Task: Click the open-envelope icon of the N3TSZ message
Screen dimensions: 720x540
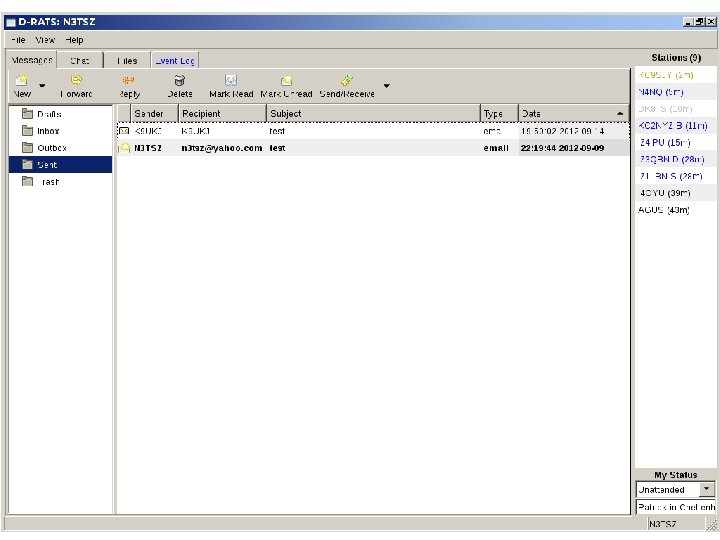Action: (124, 148)
